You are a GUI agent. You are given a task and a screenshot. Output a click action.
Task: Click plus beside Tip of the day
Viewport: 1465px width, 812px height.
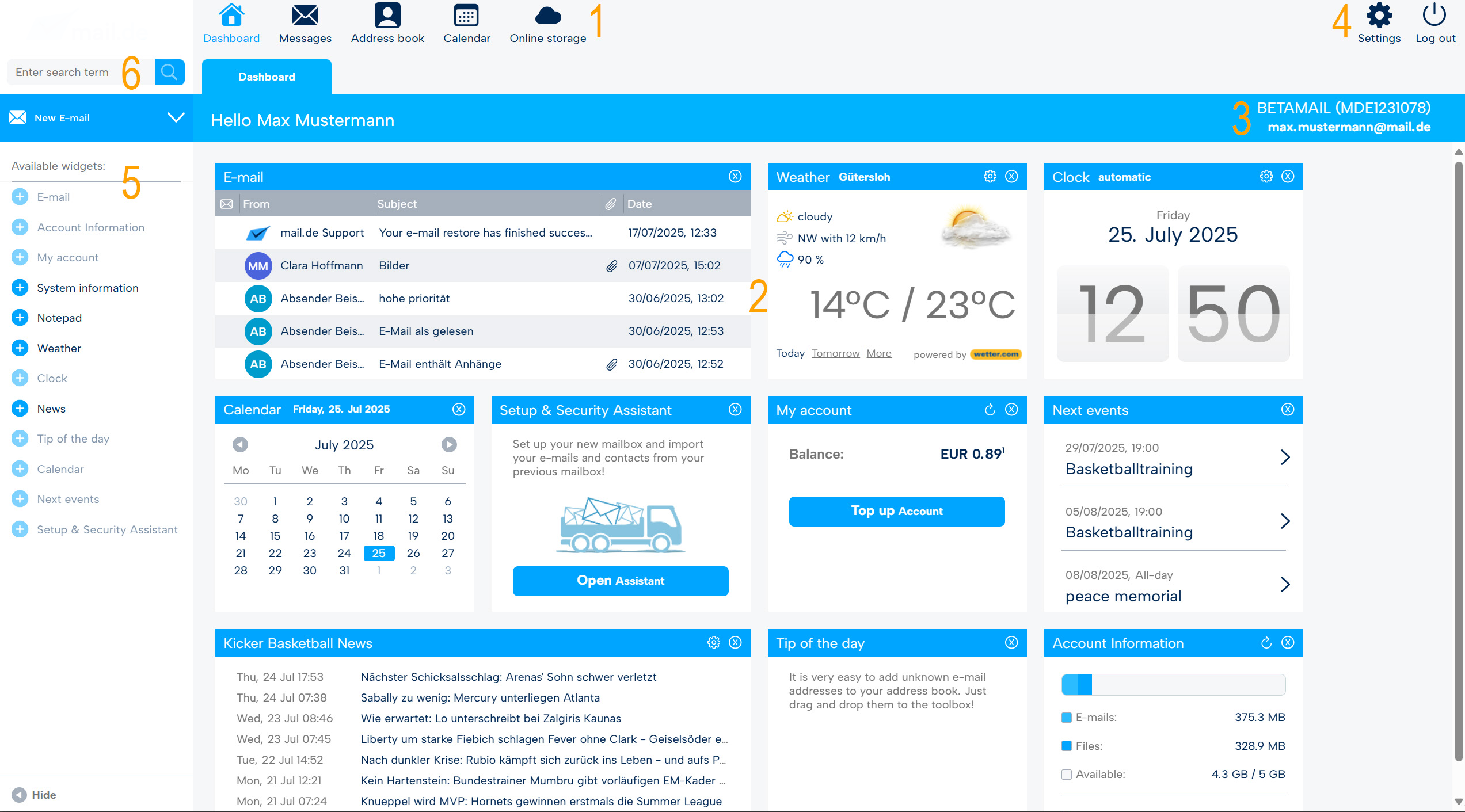tap(20, 439)
